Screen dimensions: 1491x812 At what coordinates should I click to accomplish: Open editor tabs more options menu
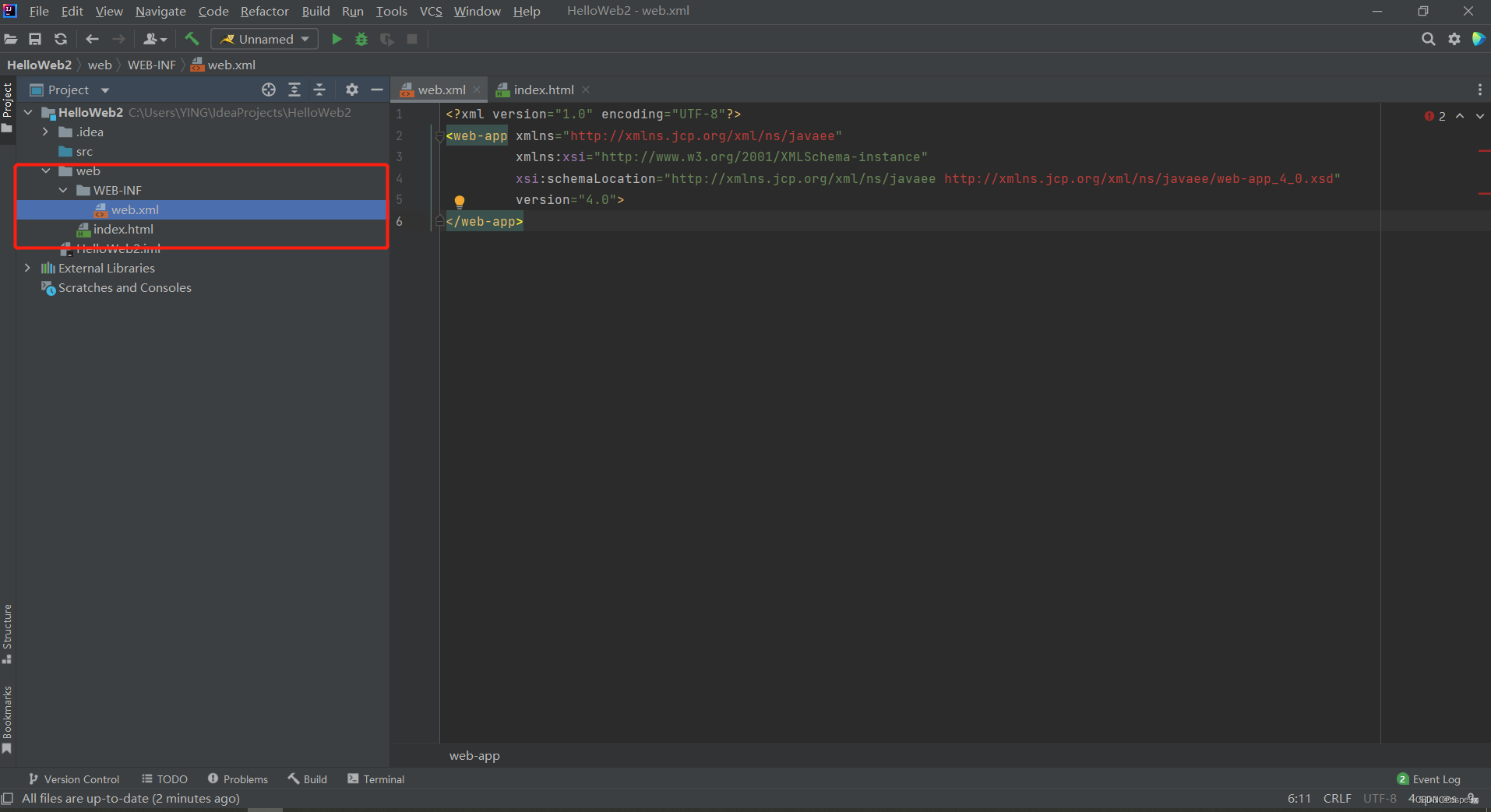pyautogui.click(x=1479, y=90)
